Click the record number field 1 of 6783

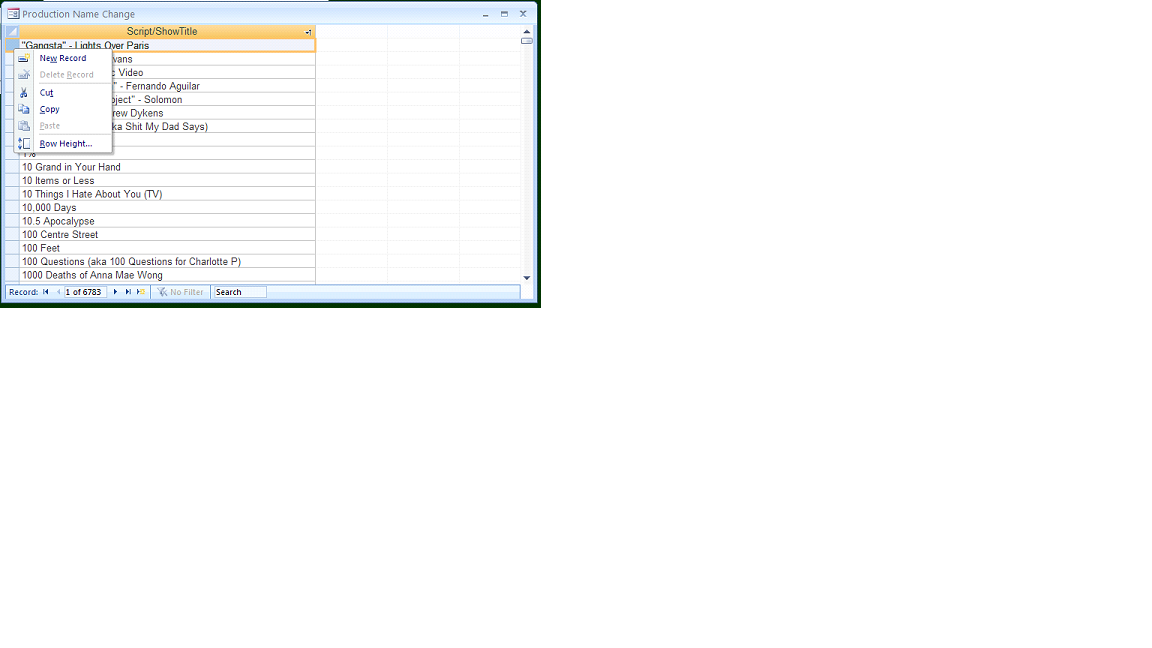pyautogui.click(x=85, y=292)
